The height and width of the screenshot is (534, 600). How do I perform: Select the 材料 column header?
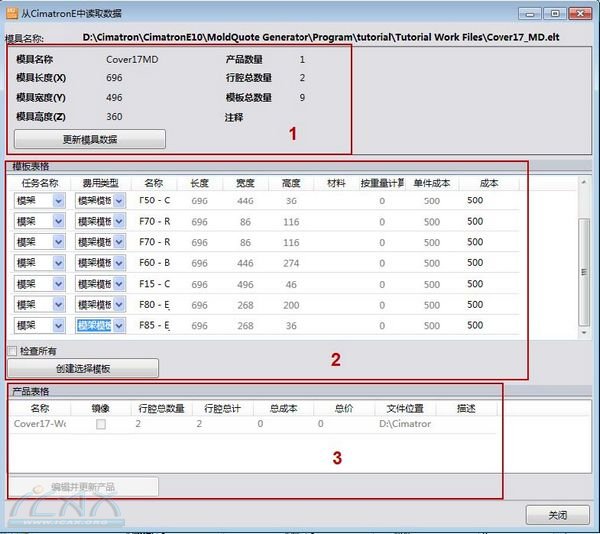point(336,183)
